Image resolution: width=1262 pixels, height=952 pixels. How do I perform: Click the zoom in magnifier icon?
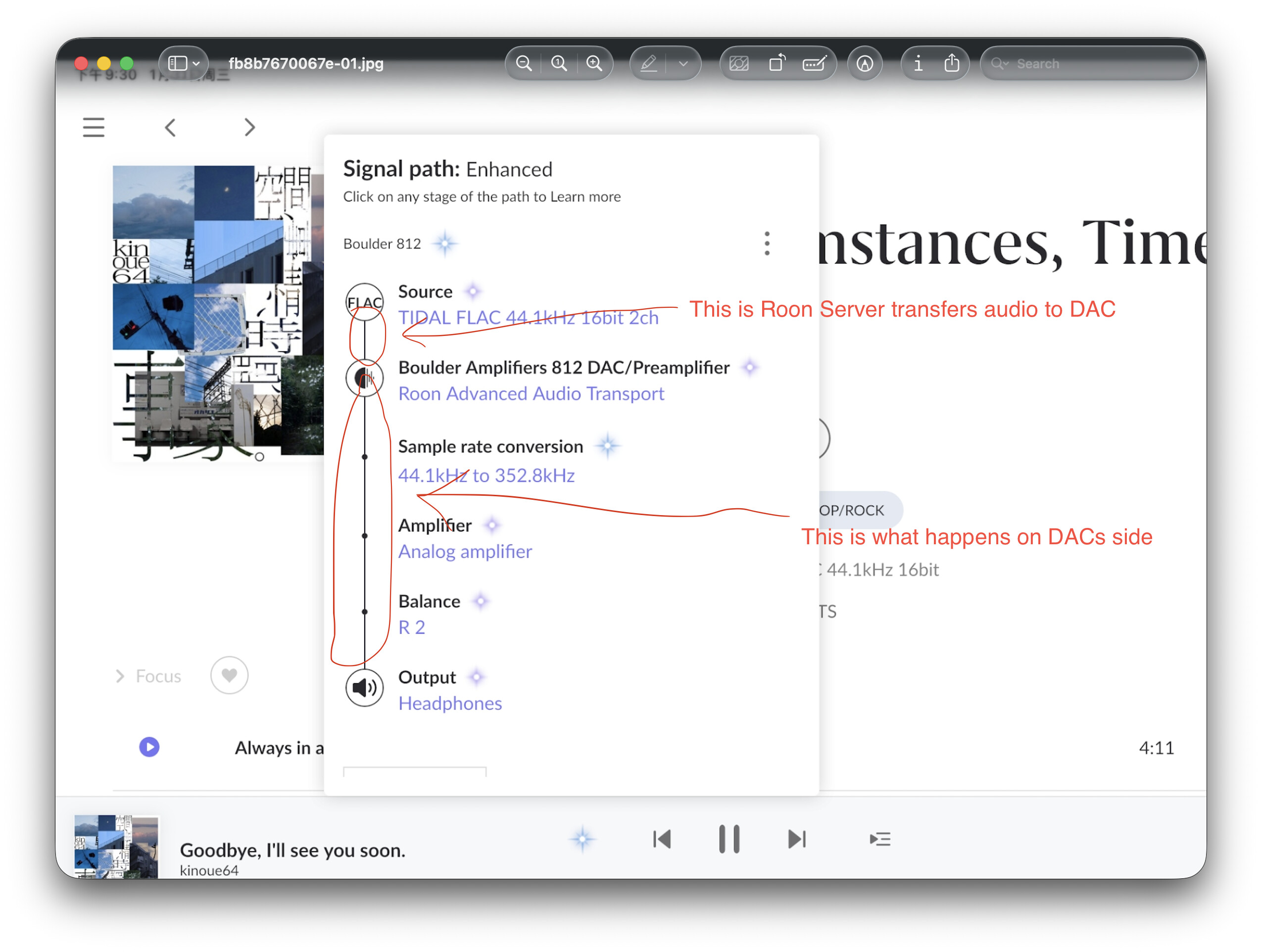point(594,63)
